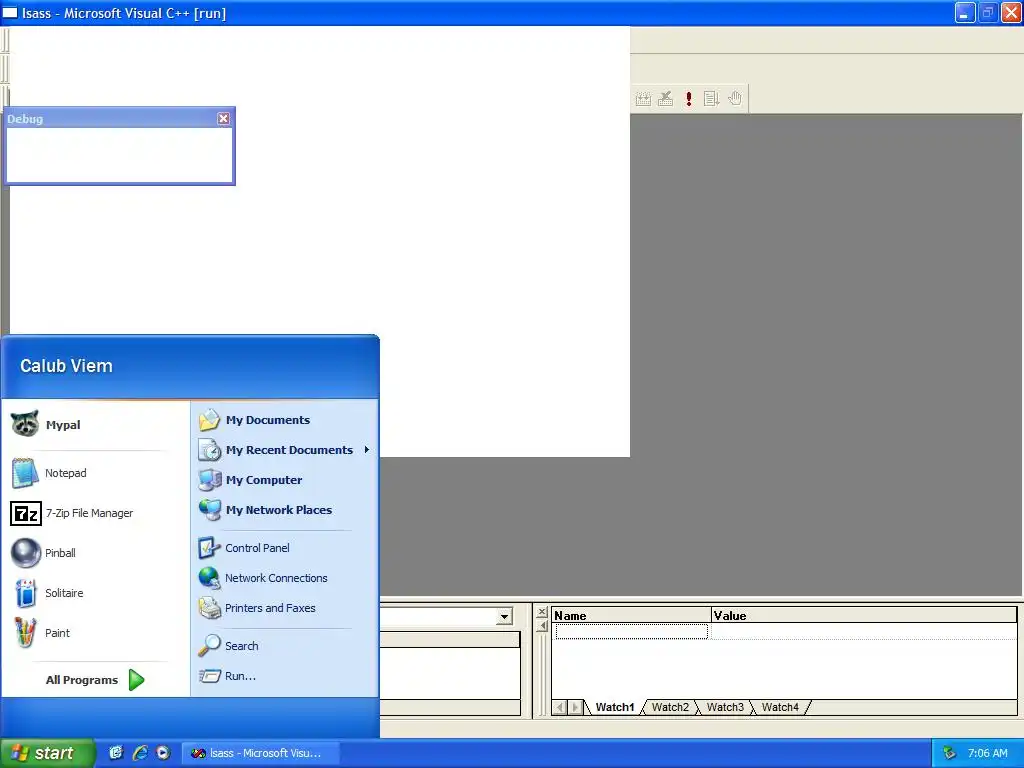Open Search from the Start menu
The image size is (1024, 768).
(x=285, y=646)
